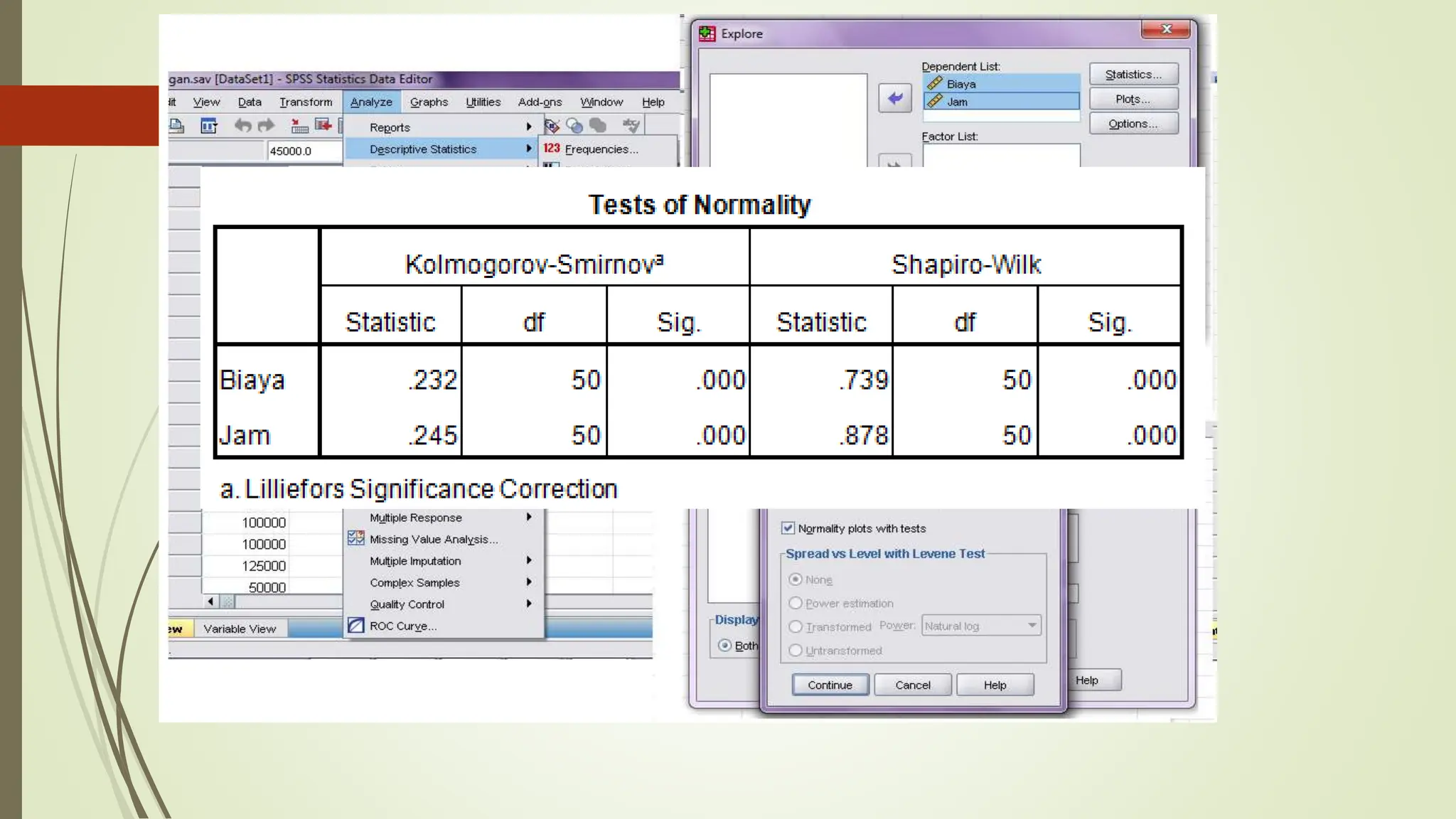The height and width of the screenshot is (819, 1456).
Task: Click the undo arrow icon
Action: [x=243, y=126]
